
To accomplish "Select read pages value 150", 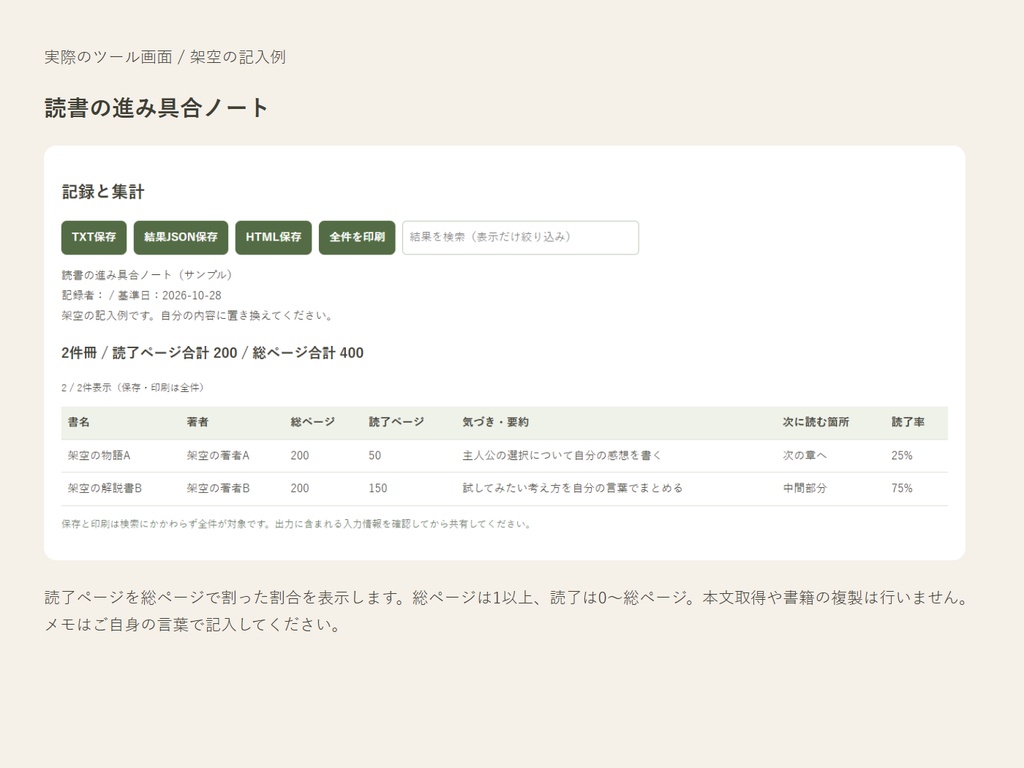I will pos(377,488).
